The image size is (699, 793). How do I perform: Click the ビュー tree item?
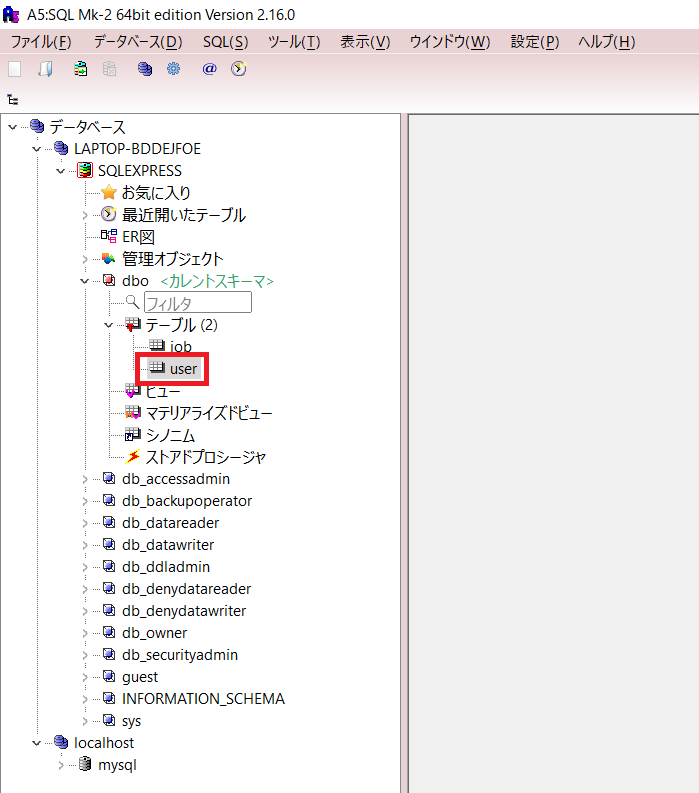(163, 391)
